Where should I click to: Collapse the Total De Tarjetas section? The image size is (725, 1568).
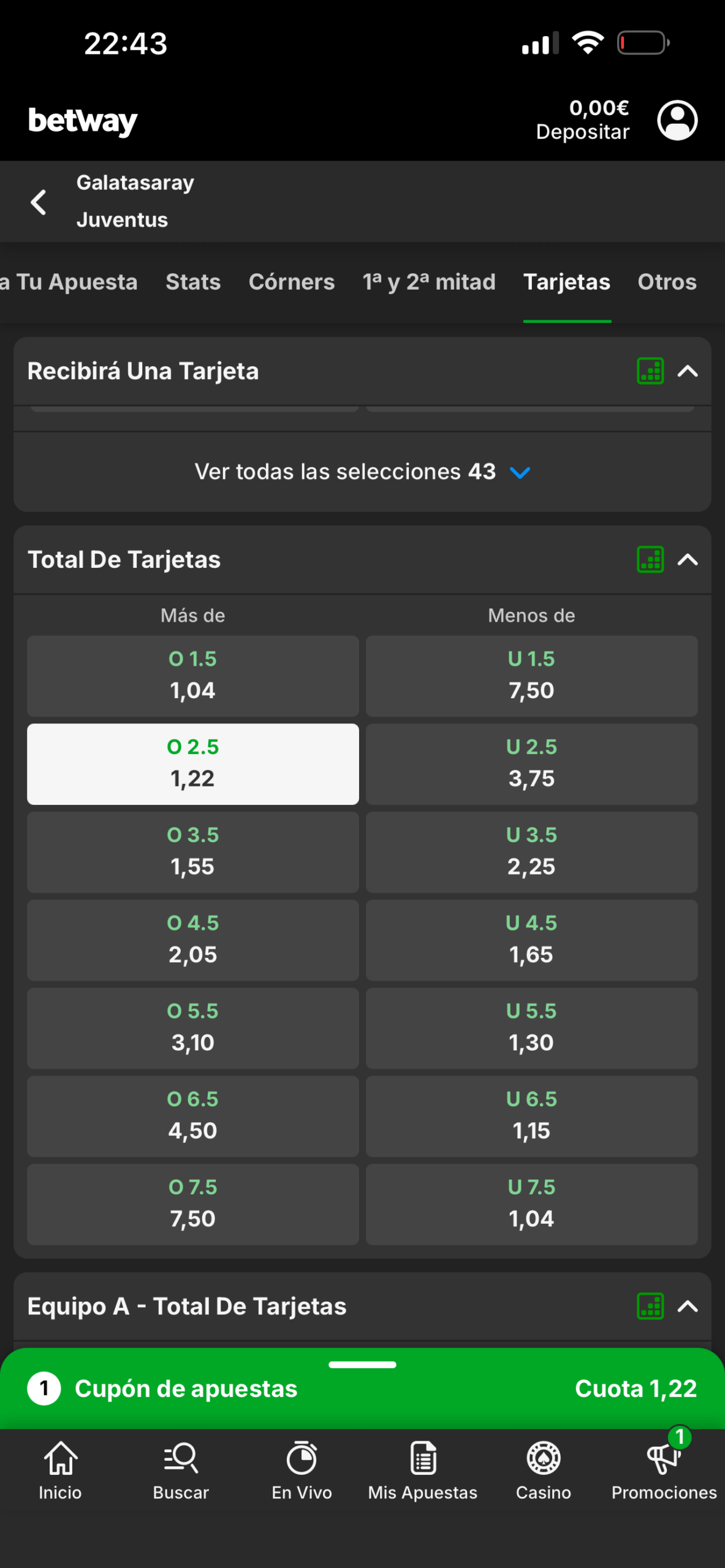(688, 560)
